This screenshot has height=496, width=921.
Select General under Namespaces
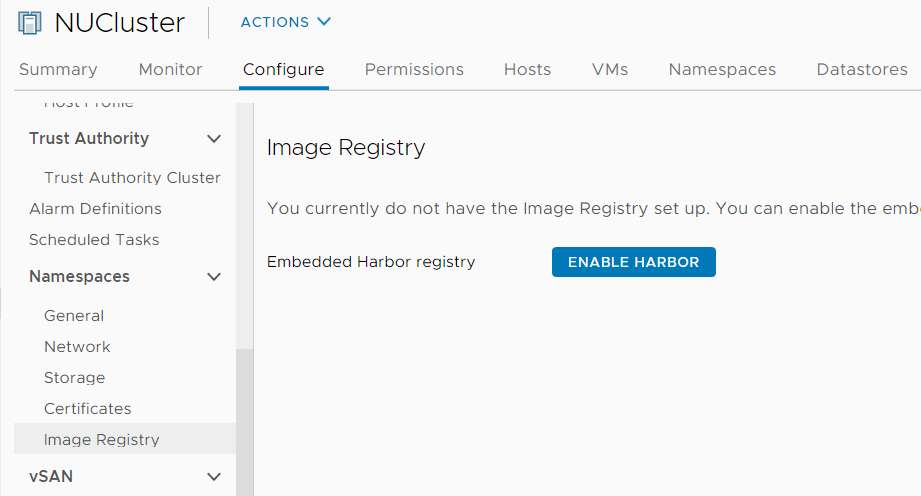point(74,316)
